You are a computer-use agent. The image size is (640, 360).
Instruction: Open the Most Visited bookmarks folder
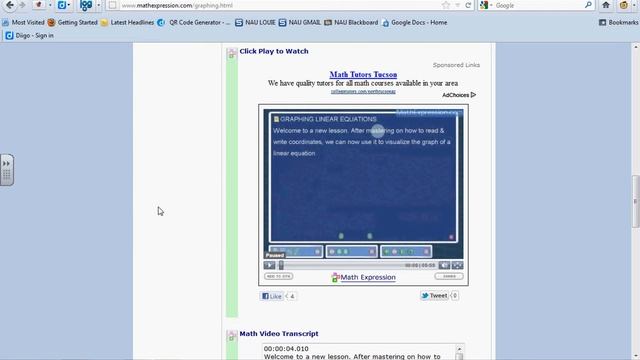coord(23,22)
